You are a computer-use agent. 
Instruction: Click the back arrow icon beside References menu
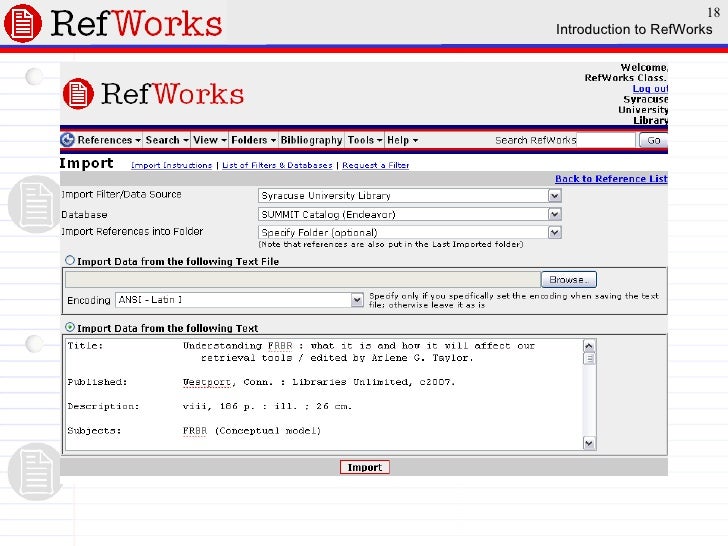68,141
